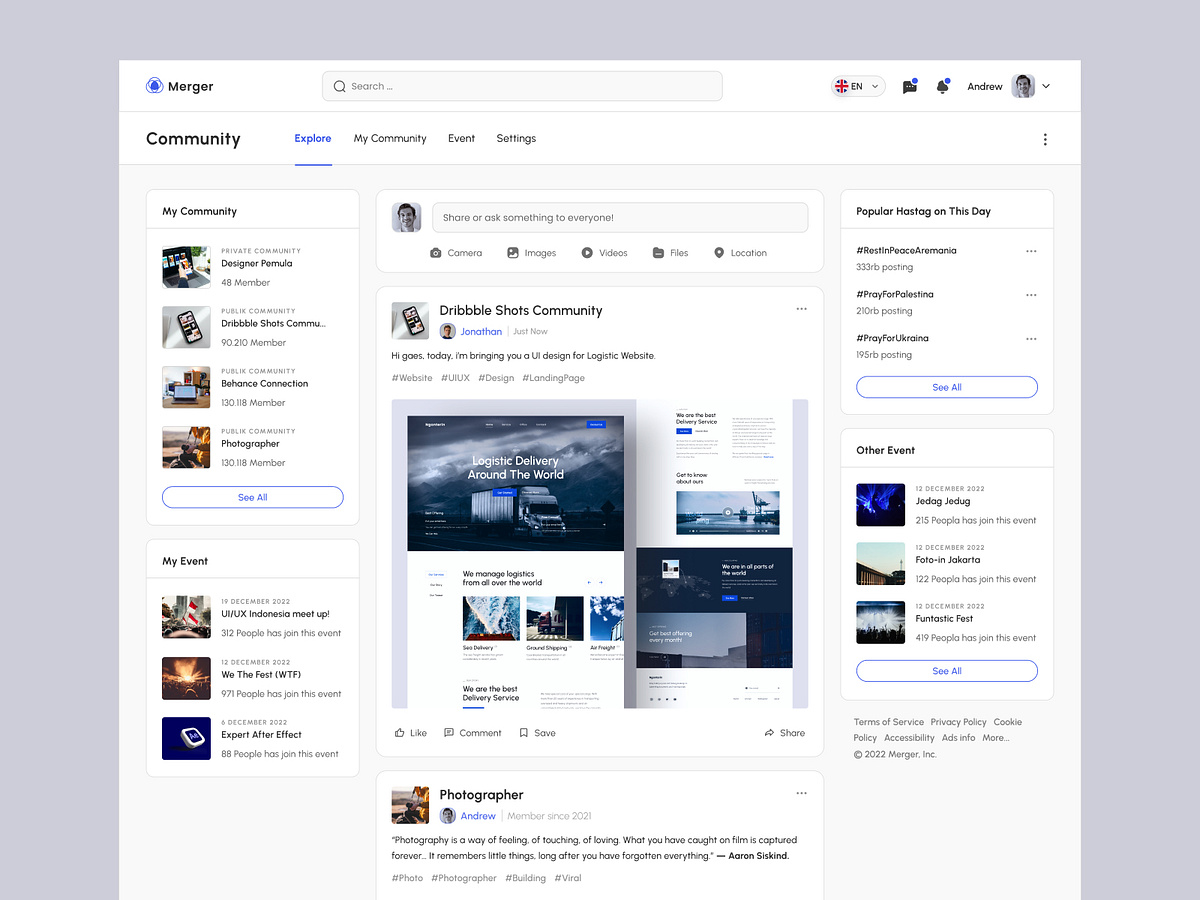Image resolution: width=1200 pixels, height=900 pixels.
Task: Open the Settings tab
Action: pyautogui.click(x=516, y=138)
